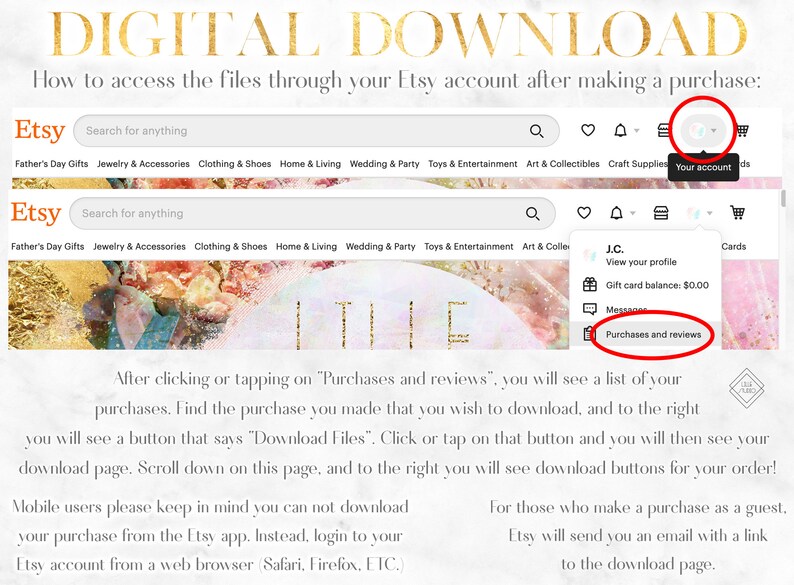This screenshot has height=585, width=794.
Task: Click the lower search field
Action: point(312,213)
